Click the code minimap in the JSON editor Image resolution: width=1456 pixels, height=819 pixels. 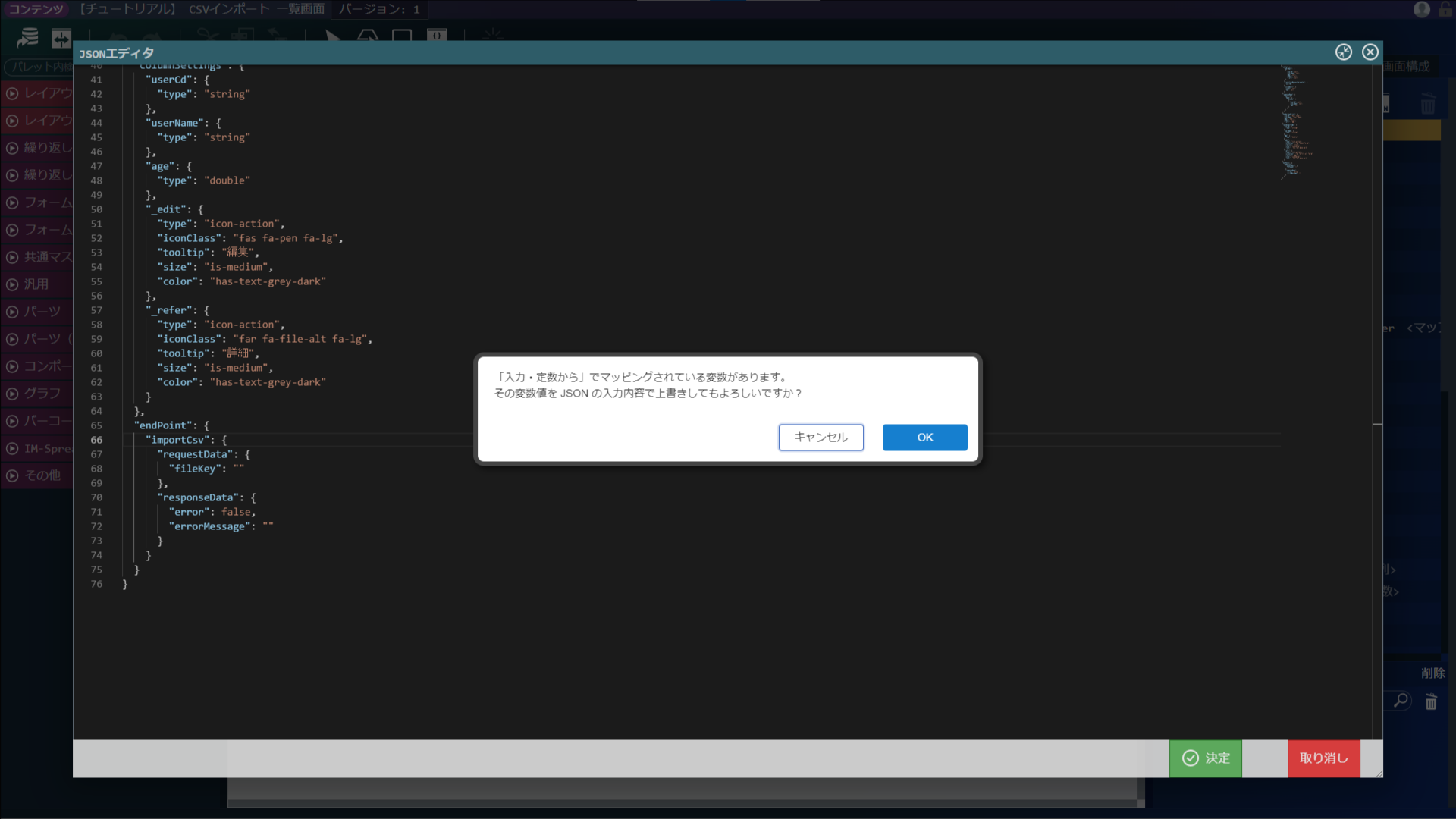click(1297, 121)
